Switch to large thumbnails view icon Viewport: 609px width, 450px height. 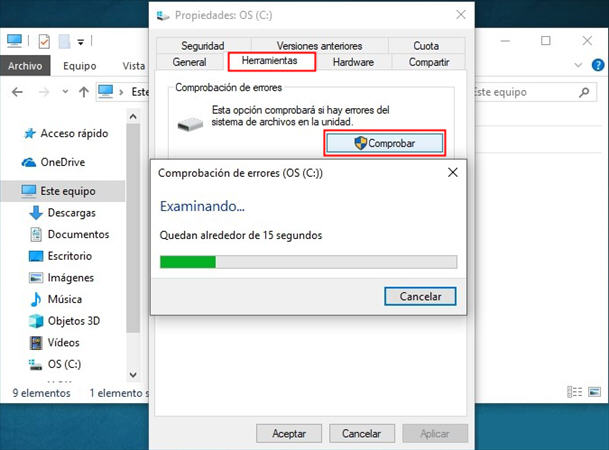(x=594, y=392)
